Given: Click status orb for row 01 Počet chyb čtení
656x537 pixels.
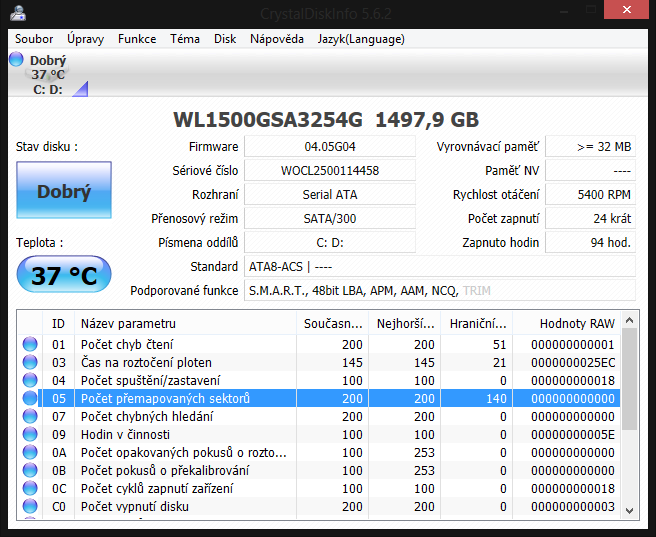Looking at the screenshot, I should [x=30, y=345].
